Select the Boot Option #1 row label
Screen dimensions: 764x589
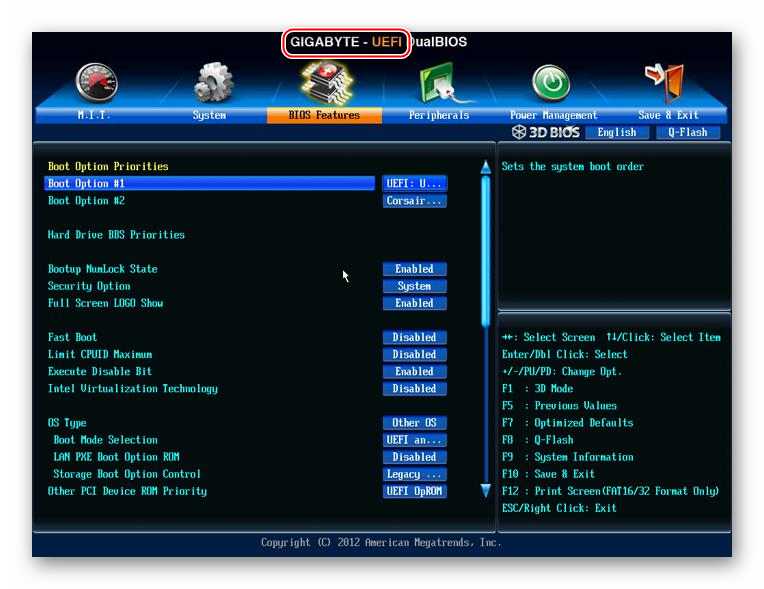click(x=210, y=184)
